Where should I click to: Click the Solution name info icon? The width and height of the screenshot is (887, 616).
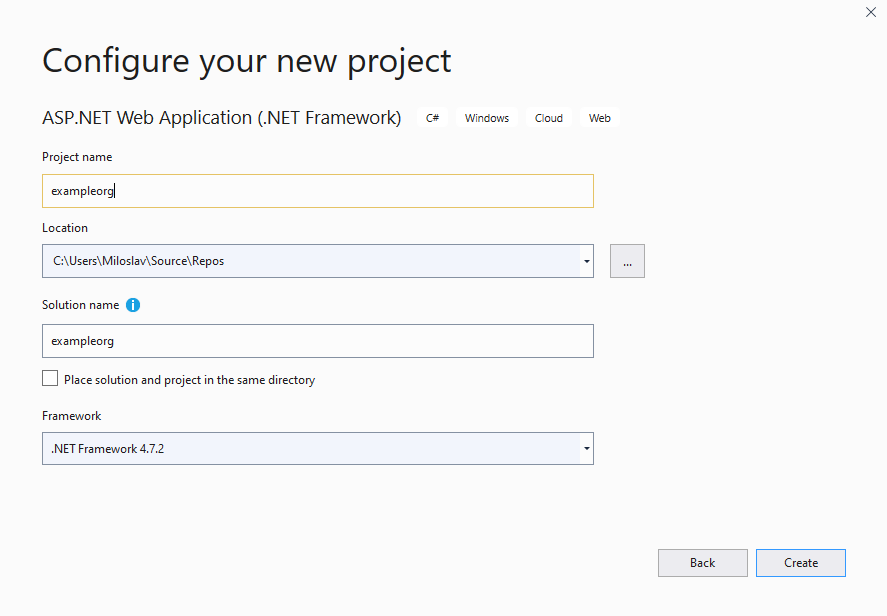click(x=133, y=305)
